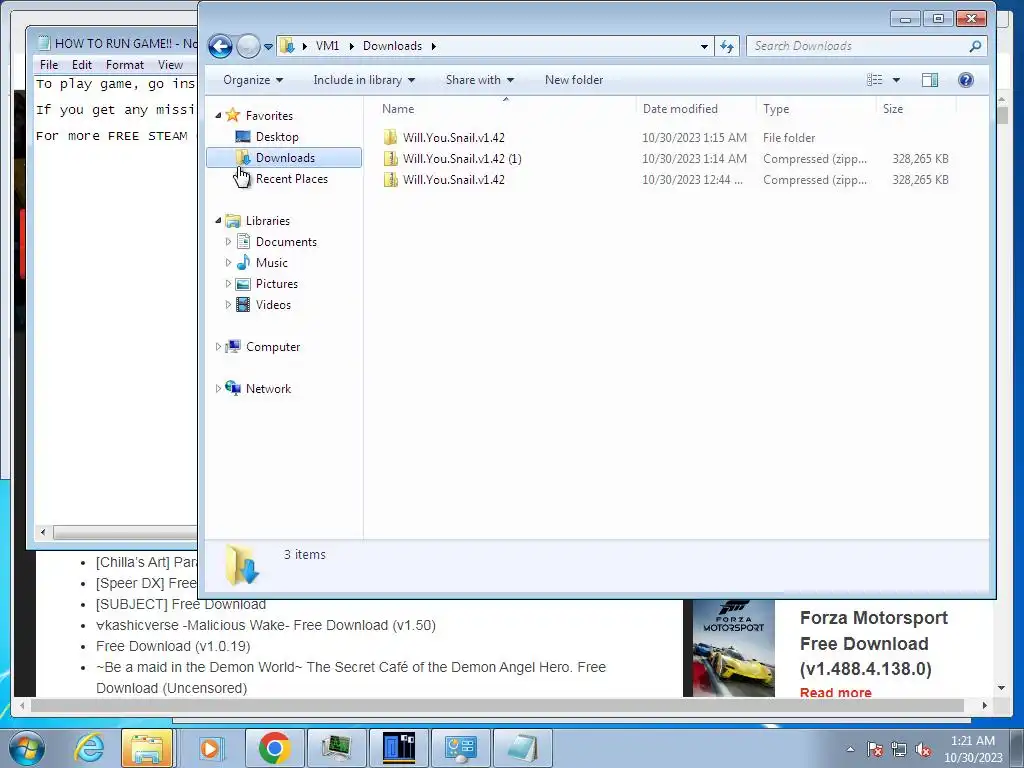The width and height of the screenshot is (1024, 768).
Task: Open Free Download (v1.0.19) link
Action: pos(173,646)
